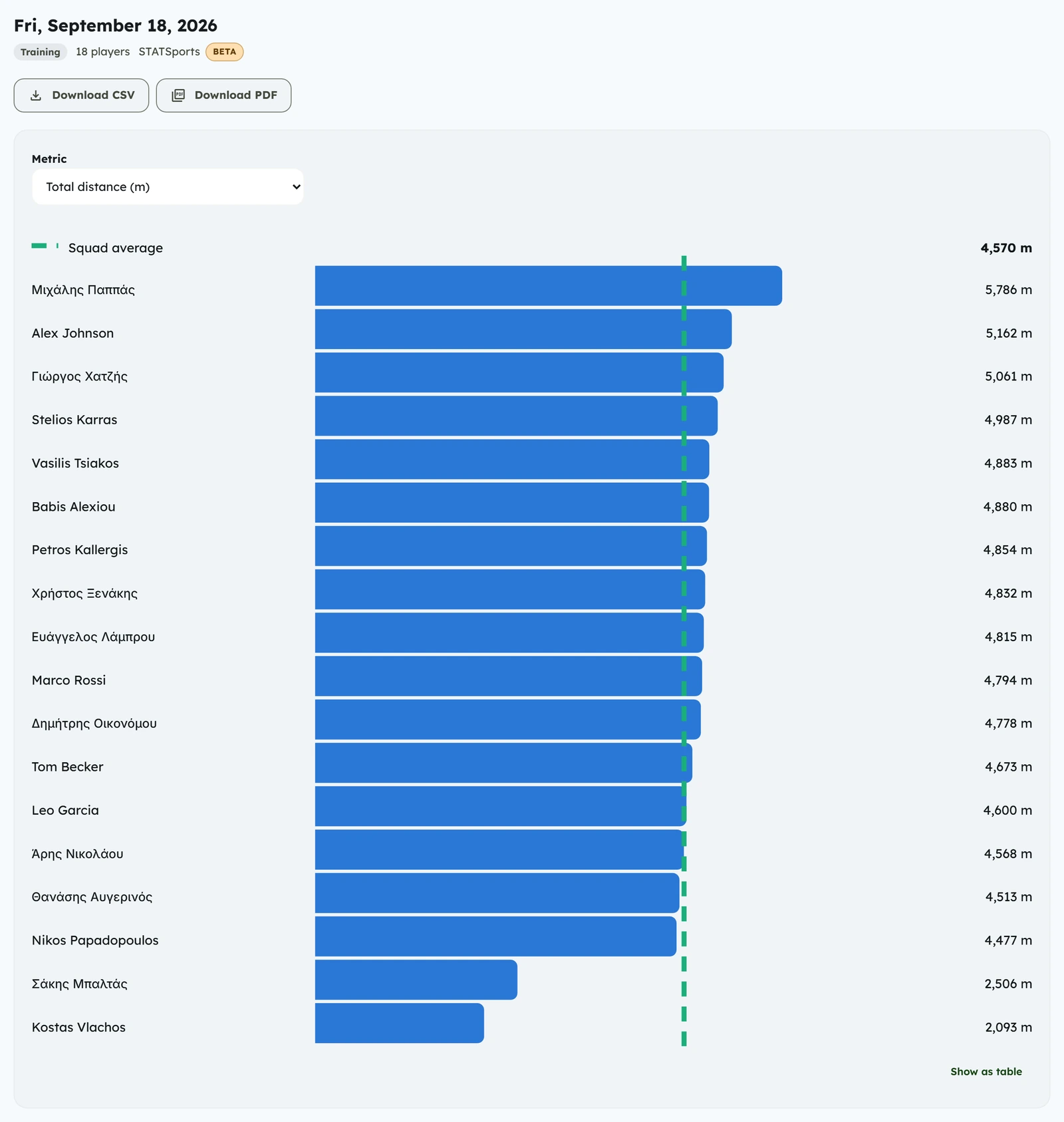Click player name Δημήτρης Οικονόμου
Viewport: 1064px width, 1122px height.
[94, 724]
